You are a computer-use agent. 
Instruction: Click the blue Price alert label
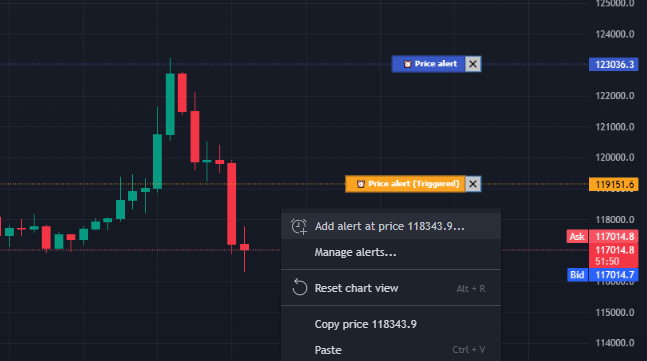[x=428, y=64]
